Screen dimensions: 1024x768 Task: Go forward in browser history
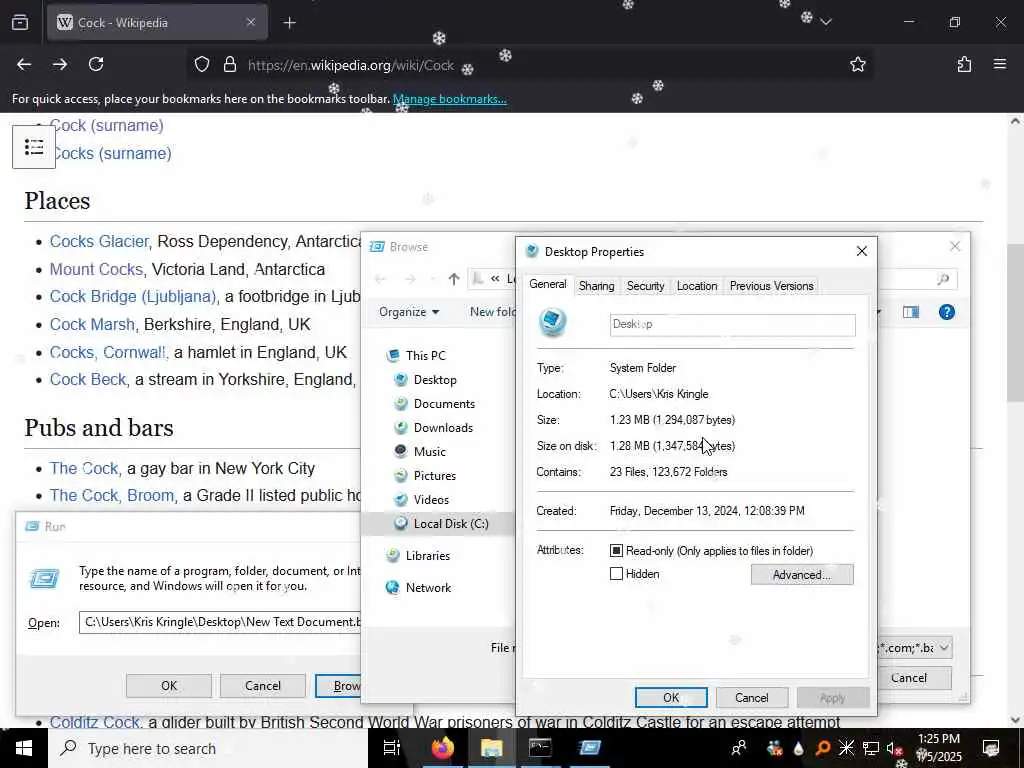[x=60, y=64]
